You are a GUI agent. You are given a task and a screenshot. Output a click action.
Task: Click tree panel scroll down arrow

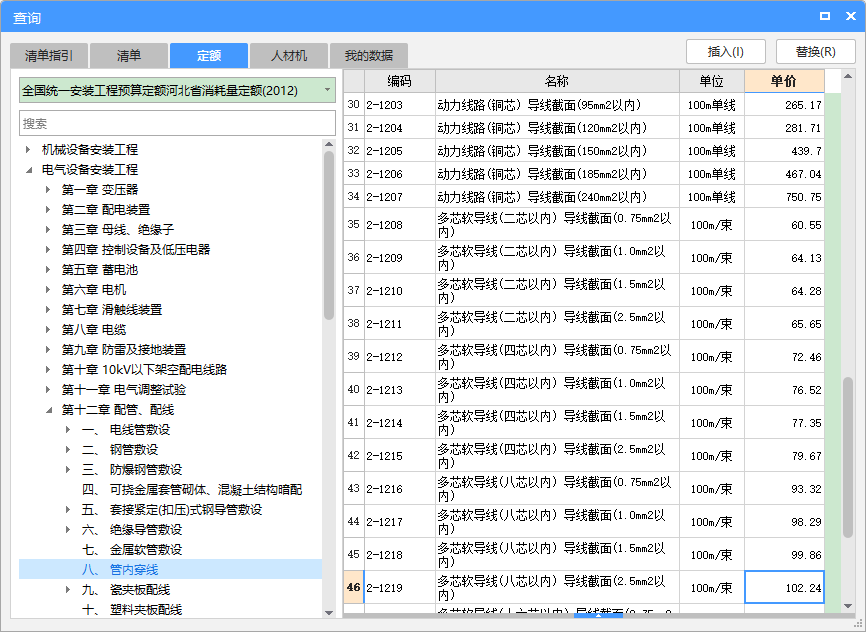coord(328,612)
